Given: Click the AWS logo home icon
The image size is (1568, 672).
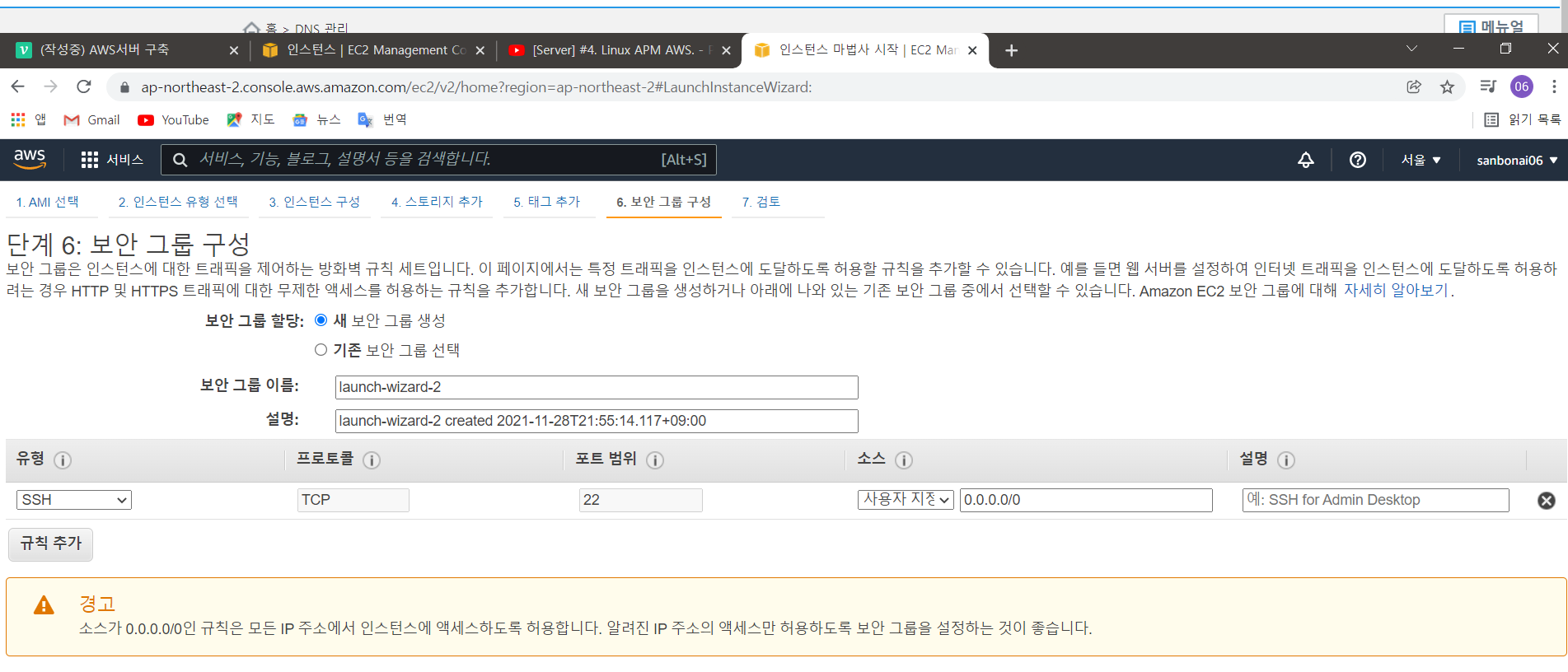Looking at the screenshot, I should [30, 159].
